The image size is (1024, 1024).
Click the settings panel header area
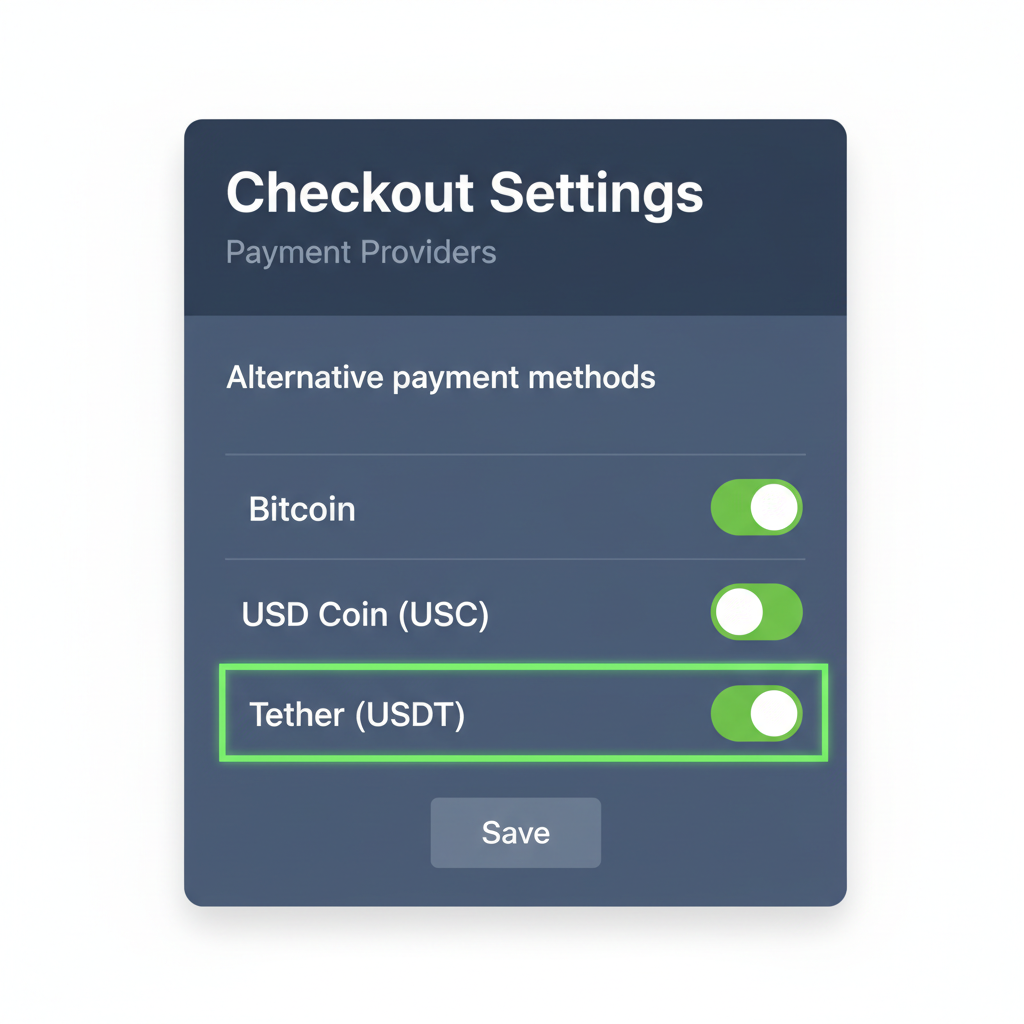point(515,215)
